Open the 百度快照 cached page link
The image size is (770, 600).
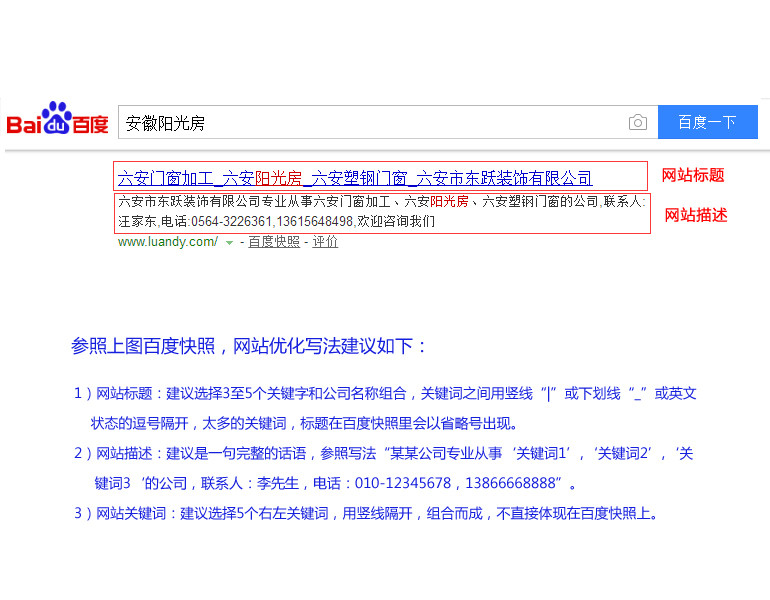pos(274,242)
